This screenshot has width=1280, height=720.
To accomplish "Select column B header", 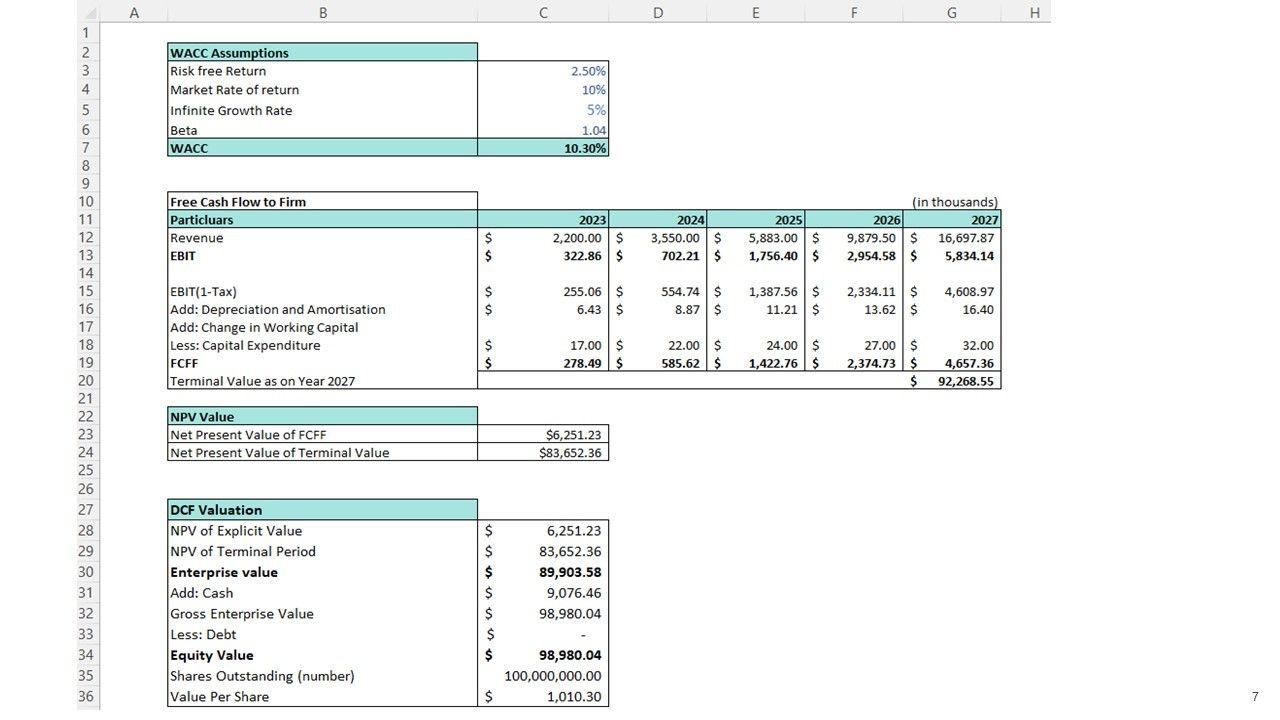I will click(322, 13).
